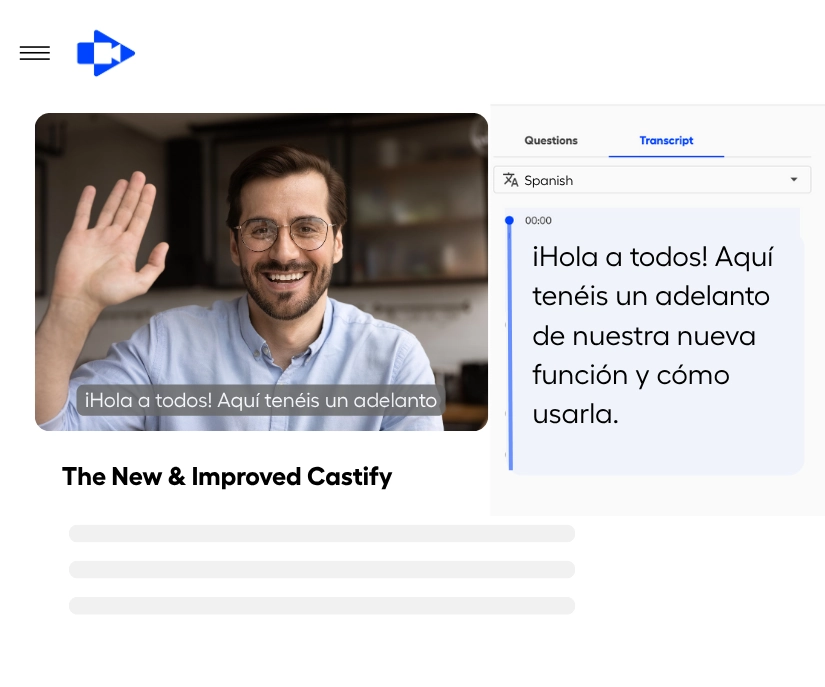This screenshot has width=825, height=687.
Task: Click the translate icon beside Spanish
Action: (510, 180)
